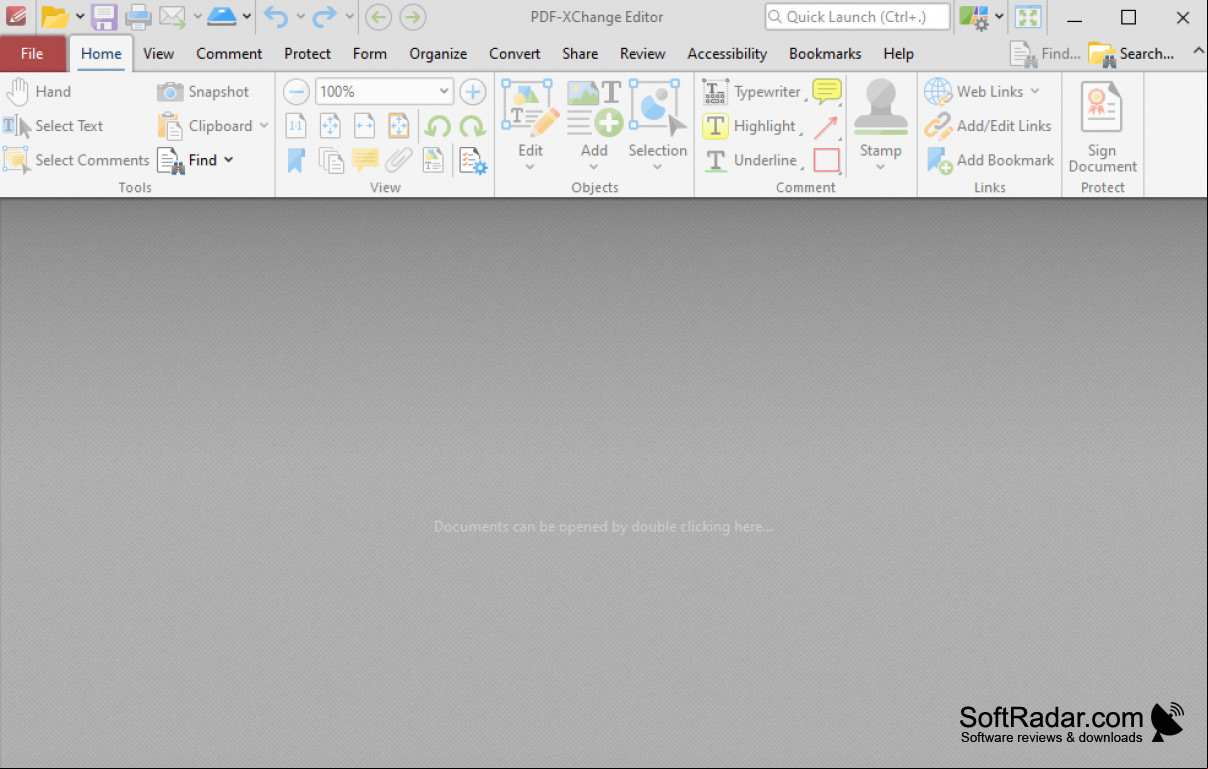Select the Sticky Note comment tool
Image resolution: width=1208 pixels, height=769 pixels.
[827, 92]
